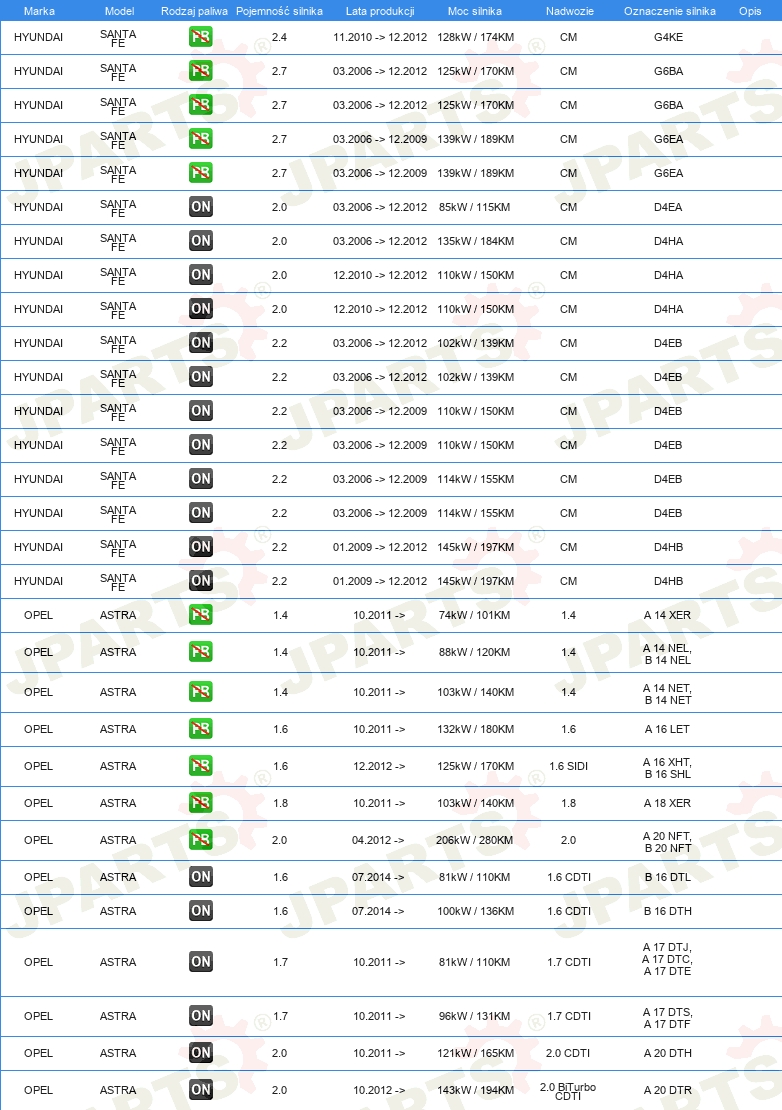Click the engine code B 16 DTL
Screen dimensions: 782x1110
pyautogui.click(x=667, y=877)
